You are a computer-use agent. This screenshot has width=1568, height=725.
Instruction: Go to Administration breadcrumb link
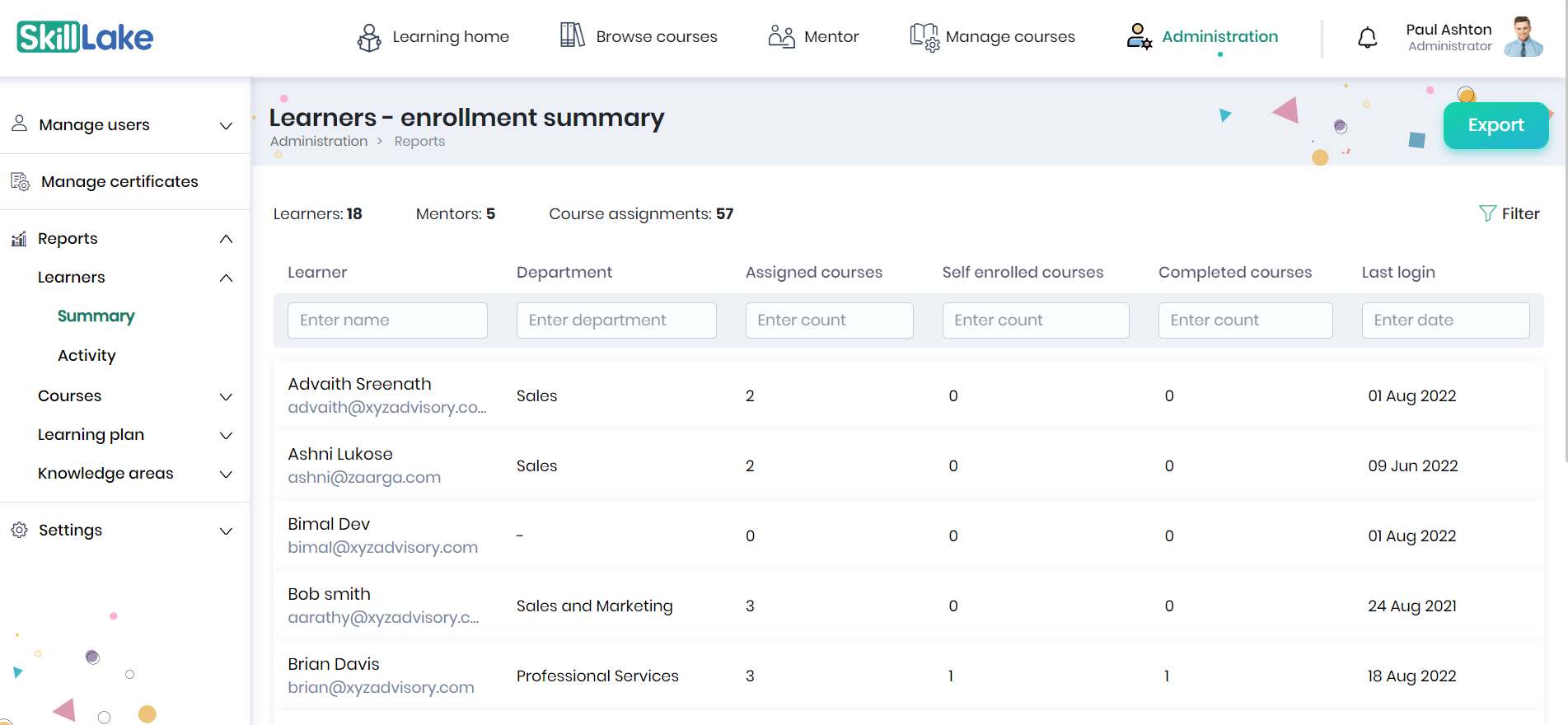(x=319, y=142)
